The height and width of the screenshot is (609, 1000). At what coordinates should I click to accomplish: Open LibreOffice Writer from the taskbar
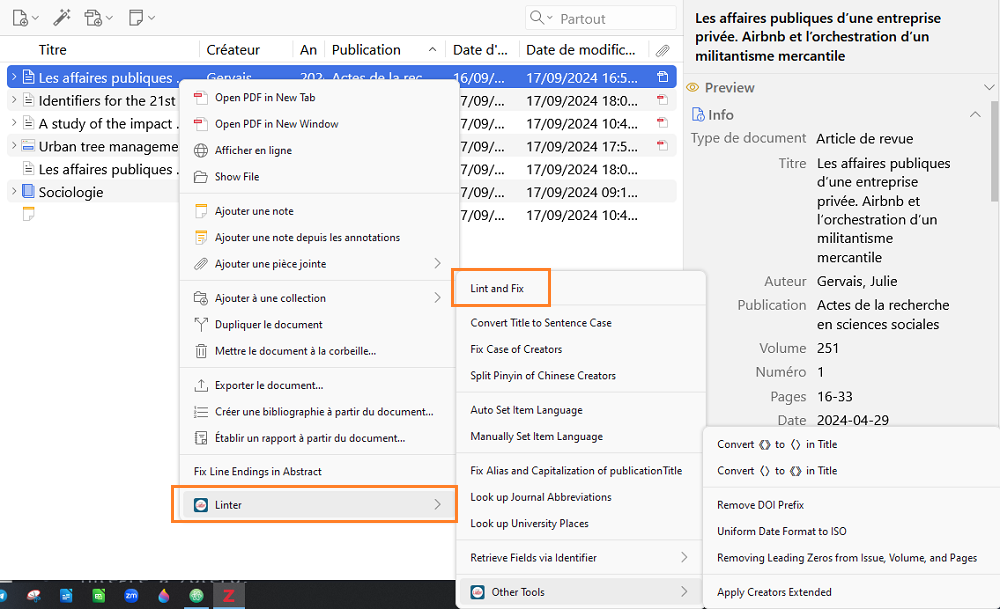click(x=66, y=596)
